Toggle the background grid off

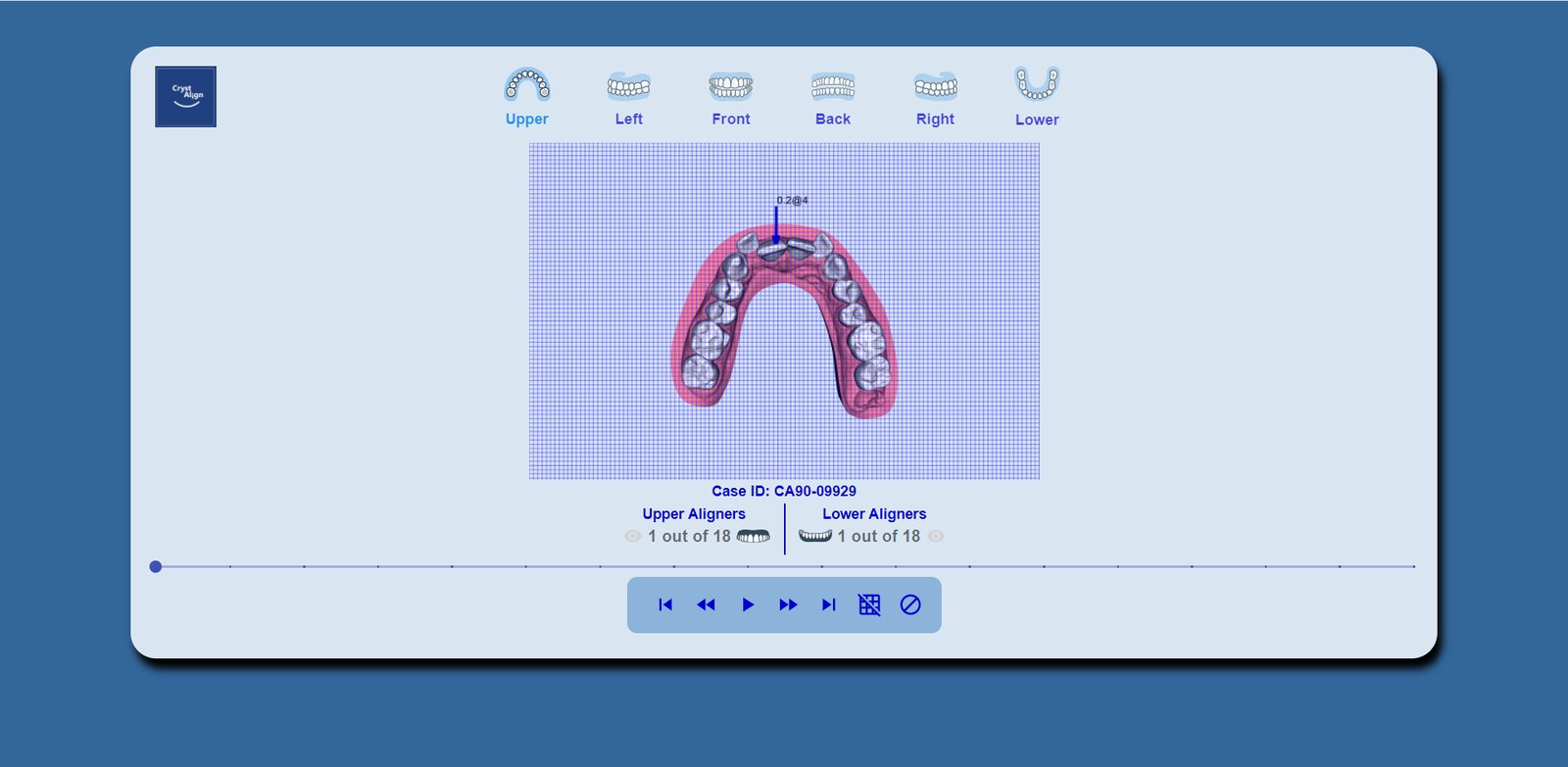coord(869,604)
